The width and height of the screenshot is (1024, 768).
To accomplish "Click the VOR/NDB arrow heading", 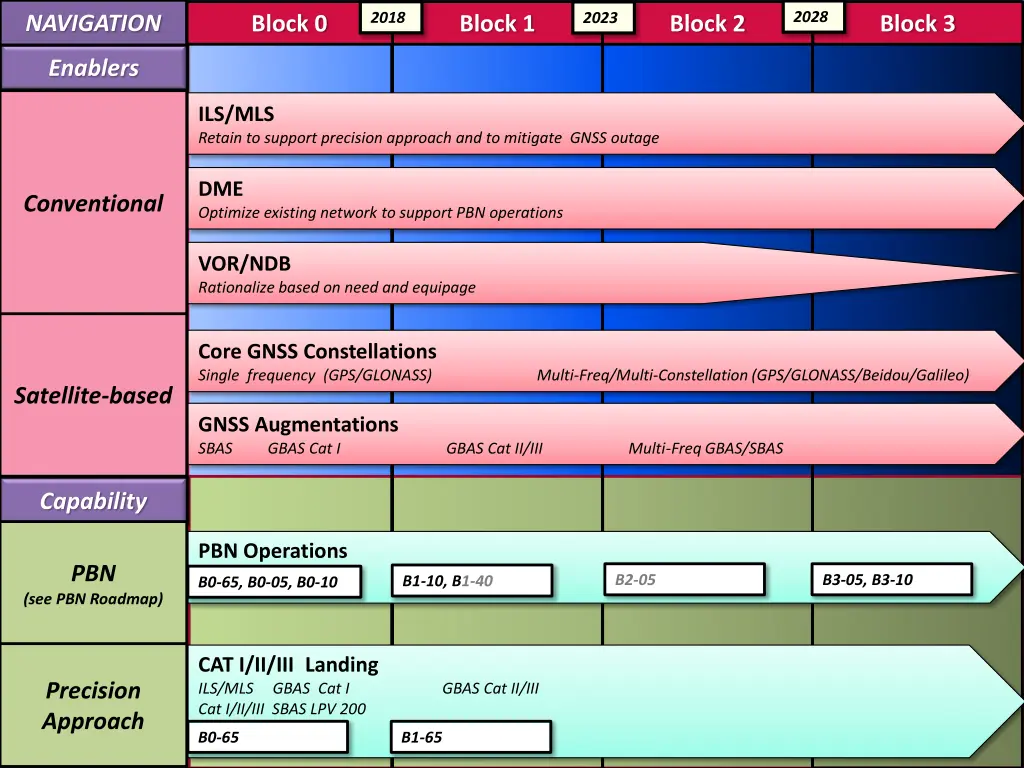I will pos(244,263).
